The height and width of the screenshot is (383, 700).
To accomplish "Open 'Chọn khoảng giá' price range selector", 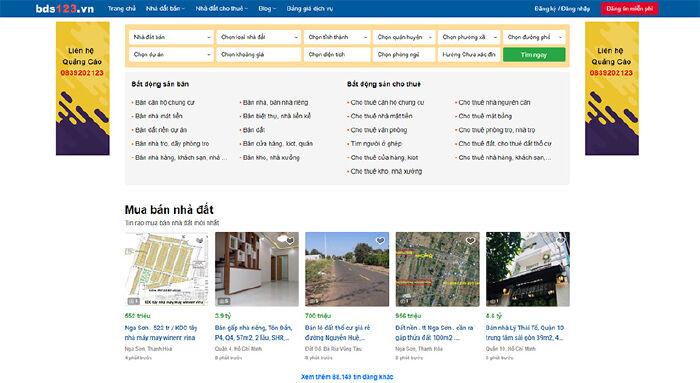I will tap(258, 54).
